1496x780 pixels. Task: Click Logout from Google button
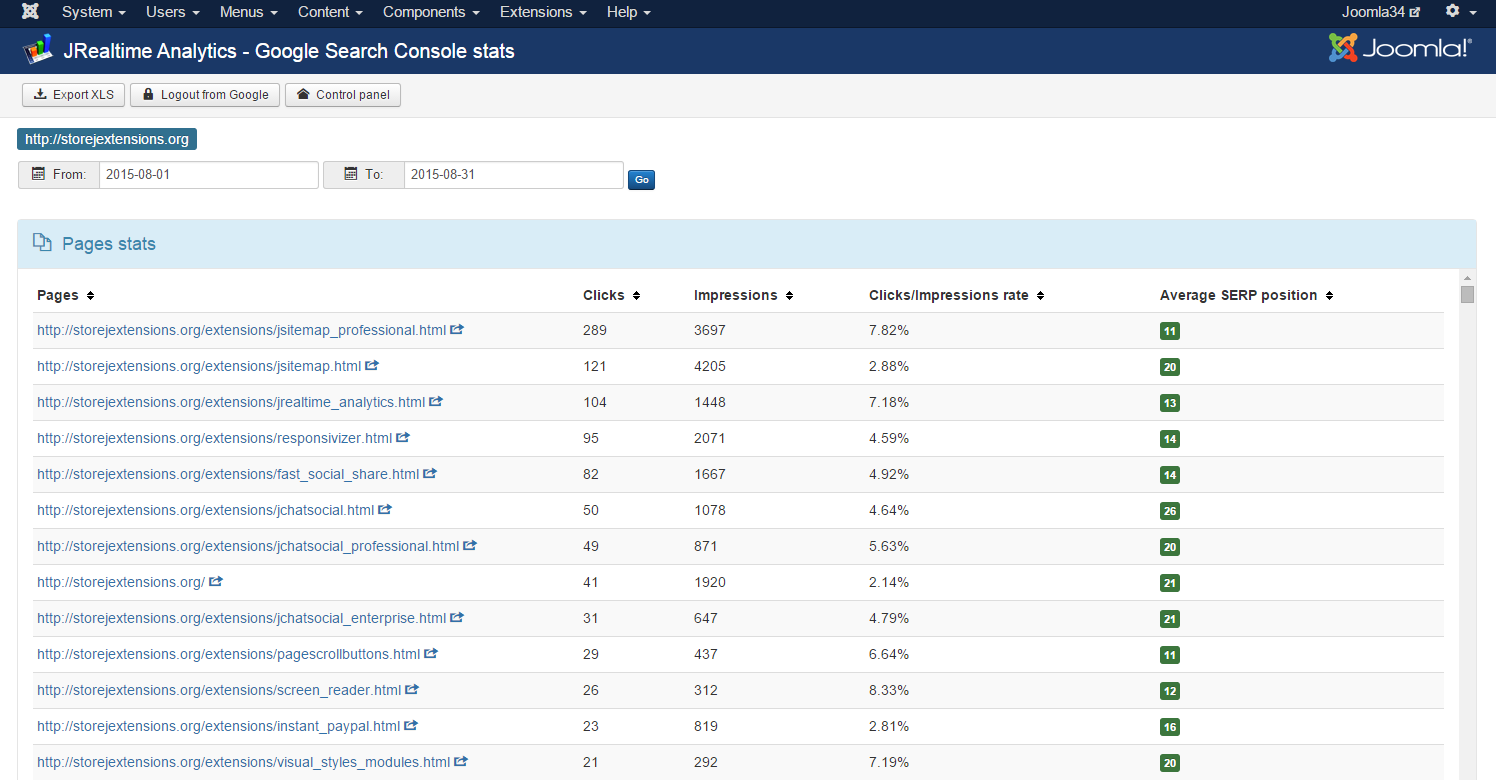click(205, 95)
